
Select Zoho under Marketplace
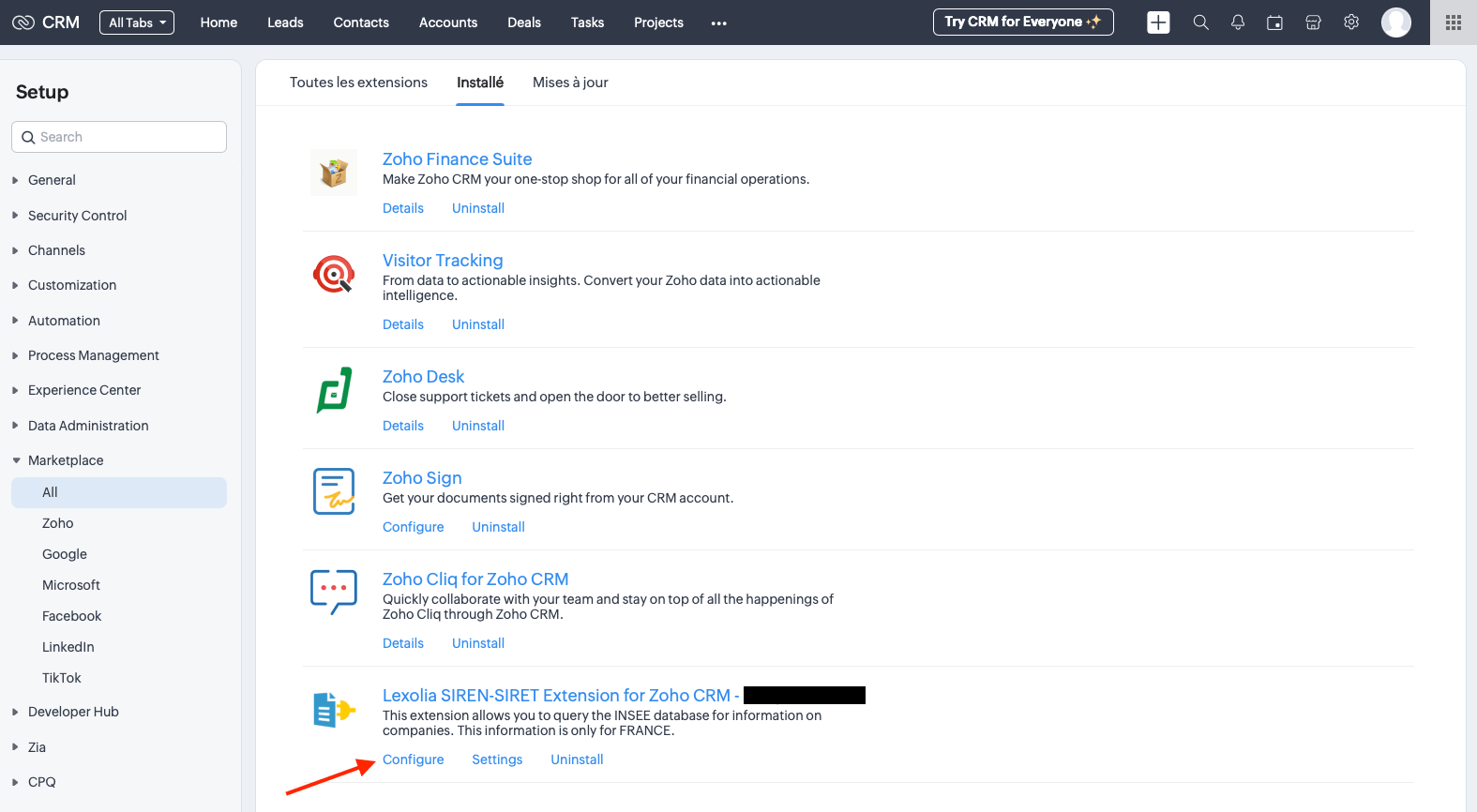[x=57, y=523]
